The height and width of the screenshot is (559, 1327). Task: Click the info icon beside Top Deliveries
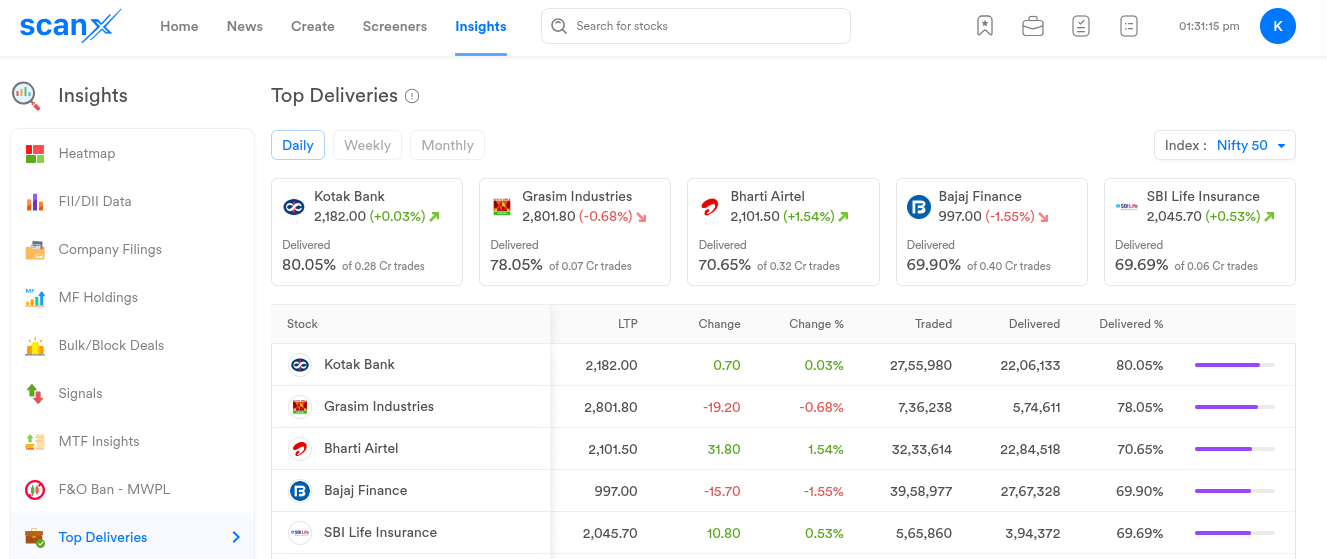coord(412,96)
